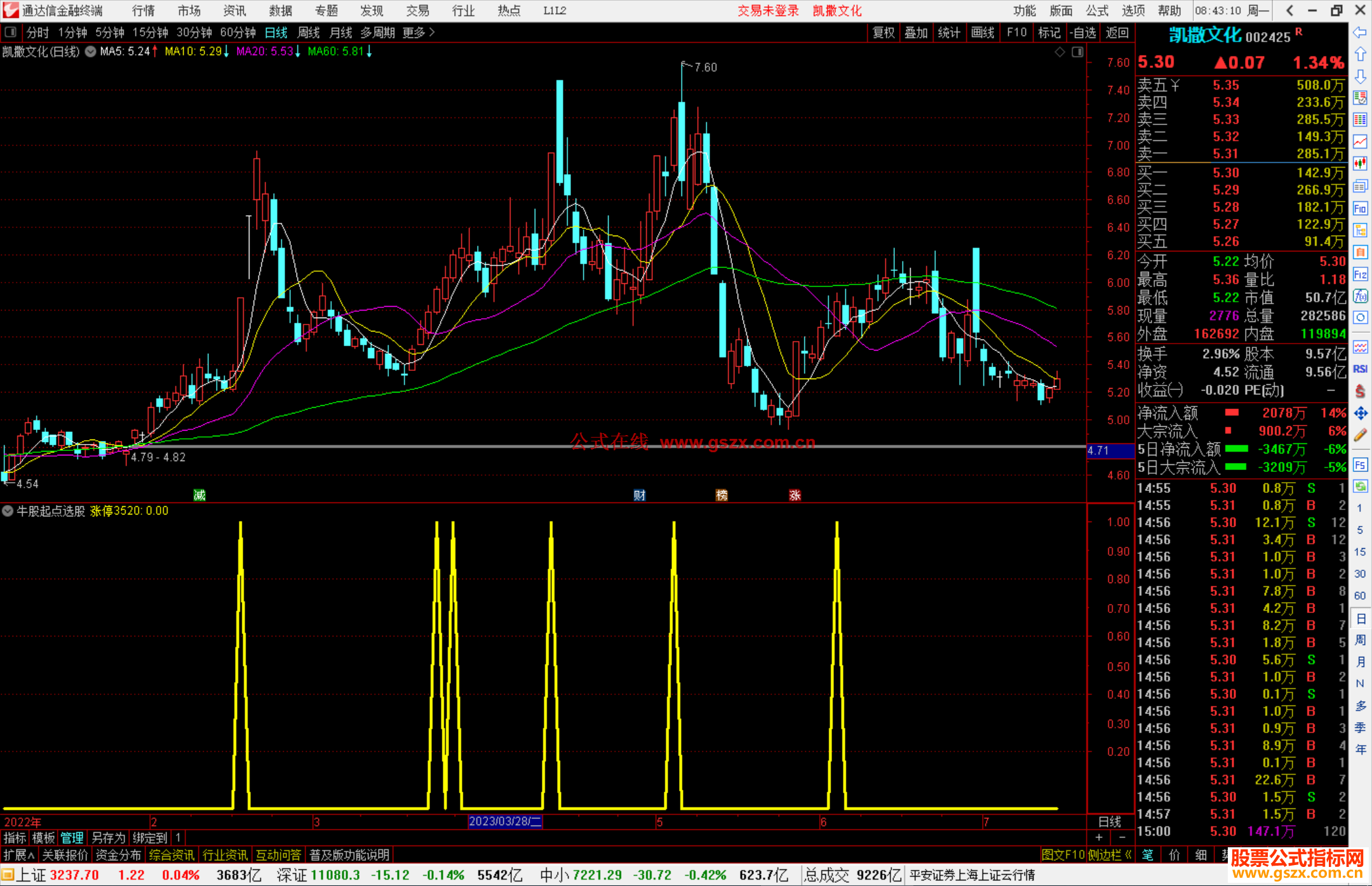The height and width of the screenshot is (886, 1372).
Task: Click the 2023/03/28 date marker on timeline
Action: click(505, 821)
